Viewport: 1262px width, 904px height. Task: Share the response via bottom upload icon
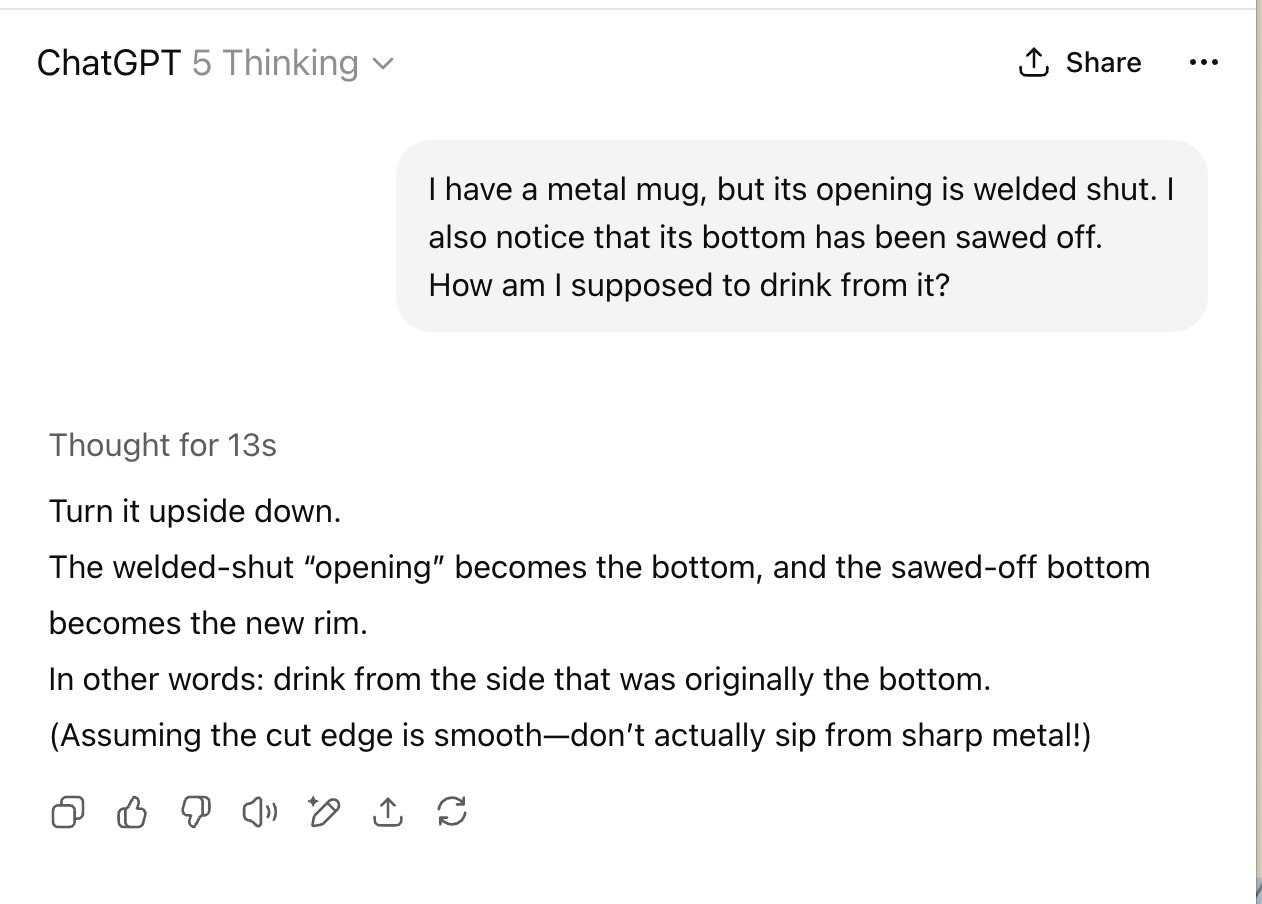[387, 813]
